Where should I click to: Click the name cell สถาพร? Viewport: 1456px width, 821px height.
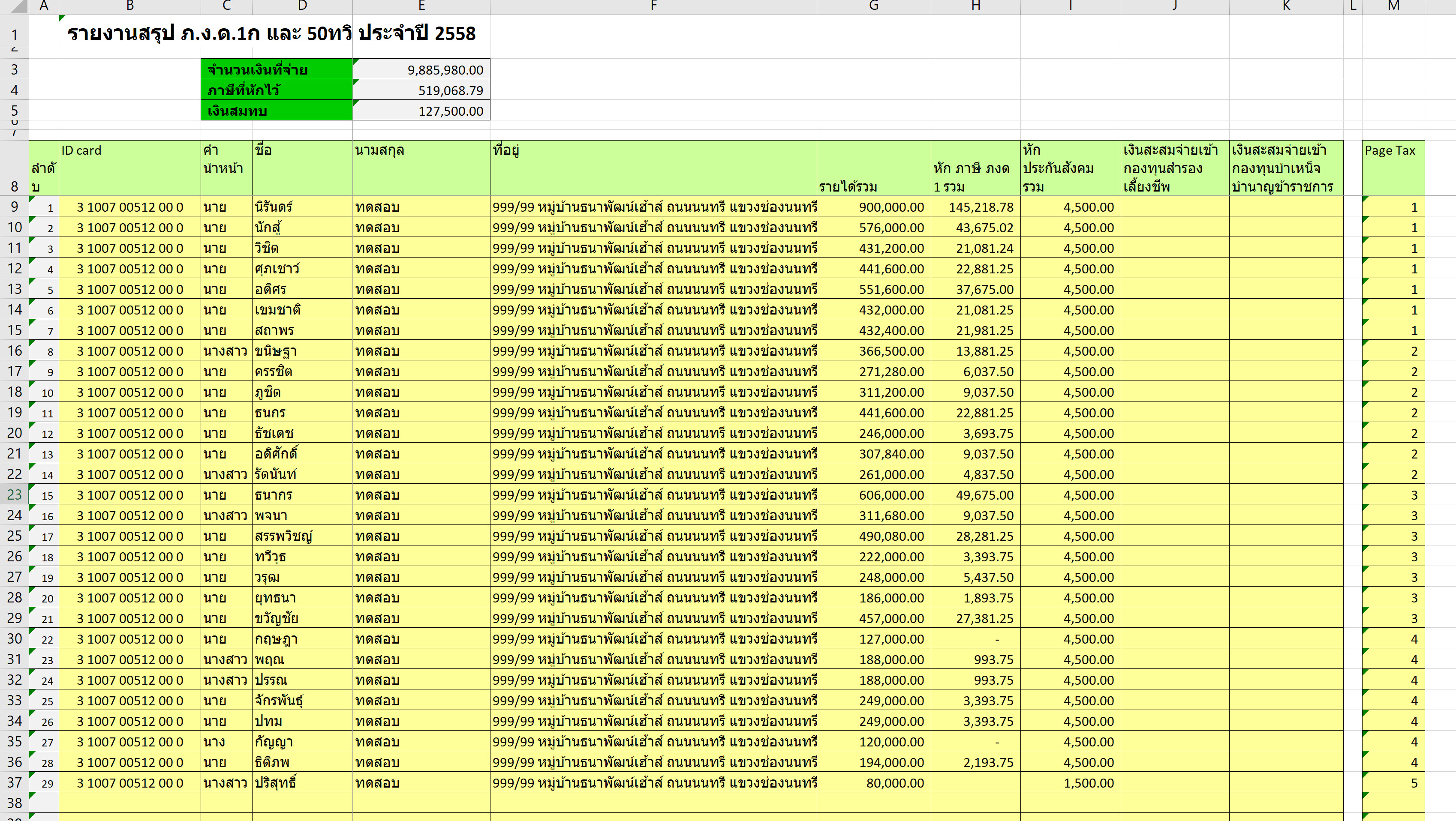pyautogui.click(x=302, y=330)
